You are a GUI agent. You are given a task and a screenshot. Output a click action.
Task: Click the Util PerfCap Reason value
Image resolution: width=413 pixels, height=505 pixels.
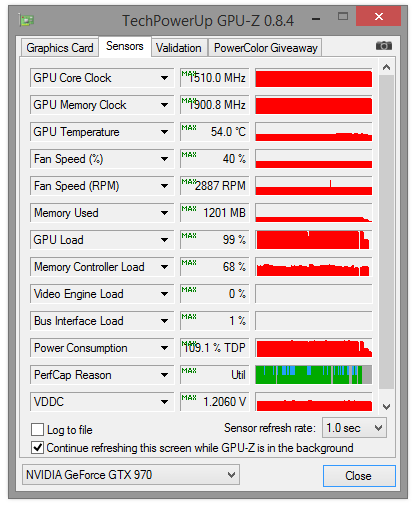(215, 375)
